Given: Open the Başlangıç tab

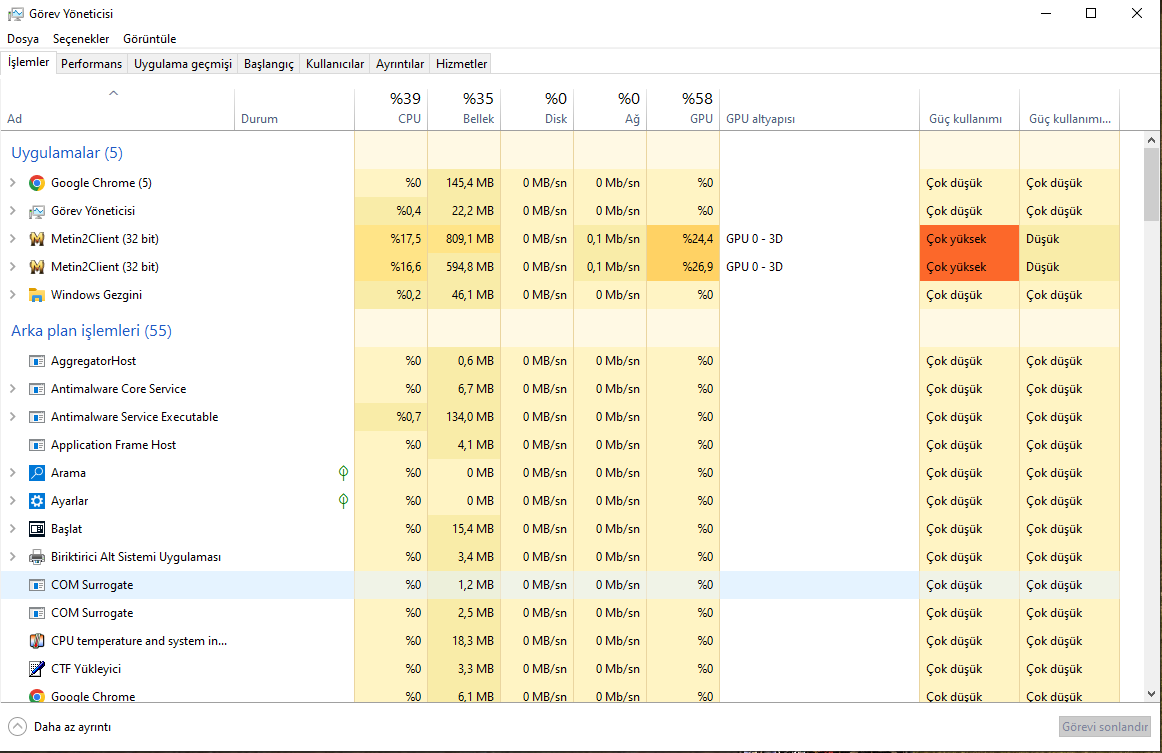Looking at the screenshot, I should [x=269, y=64].
